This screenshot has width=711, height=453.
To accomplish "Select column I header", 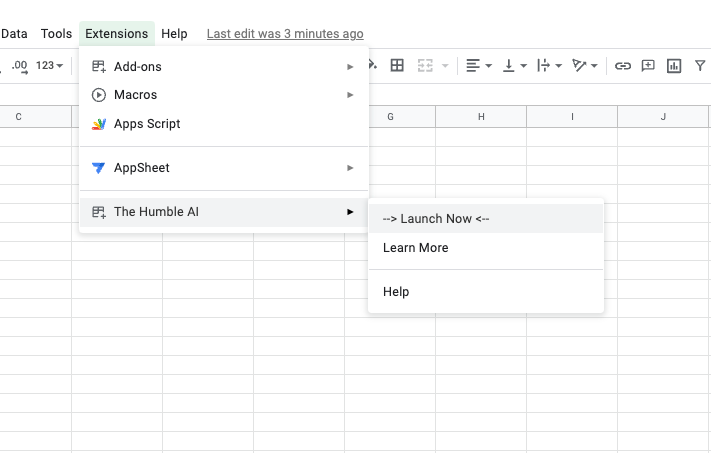I will [x=572, y=117].
